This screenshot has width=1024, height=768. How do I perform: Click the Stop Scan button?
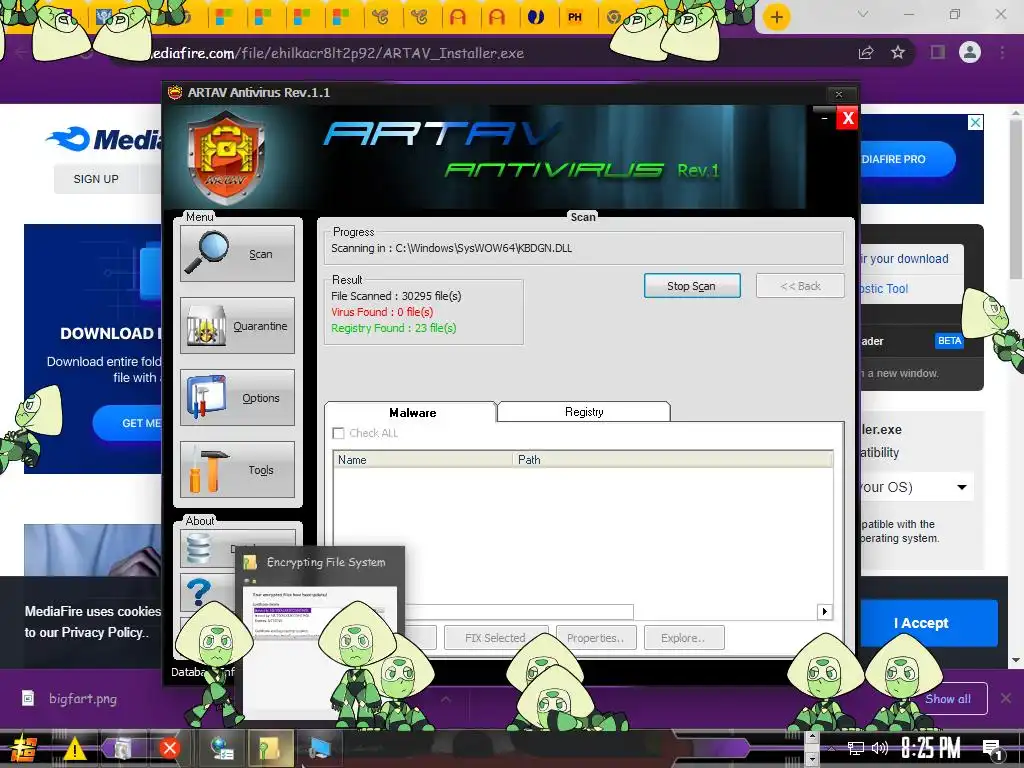pyautogui.click(x=692, y=285)
